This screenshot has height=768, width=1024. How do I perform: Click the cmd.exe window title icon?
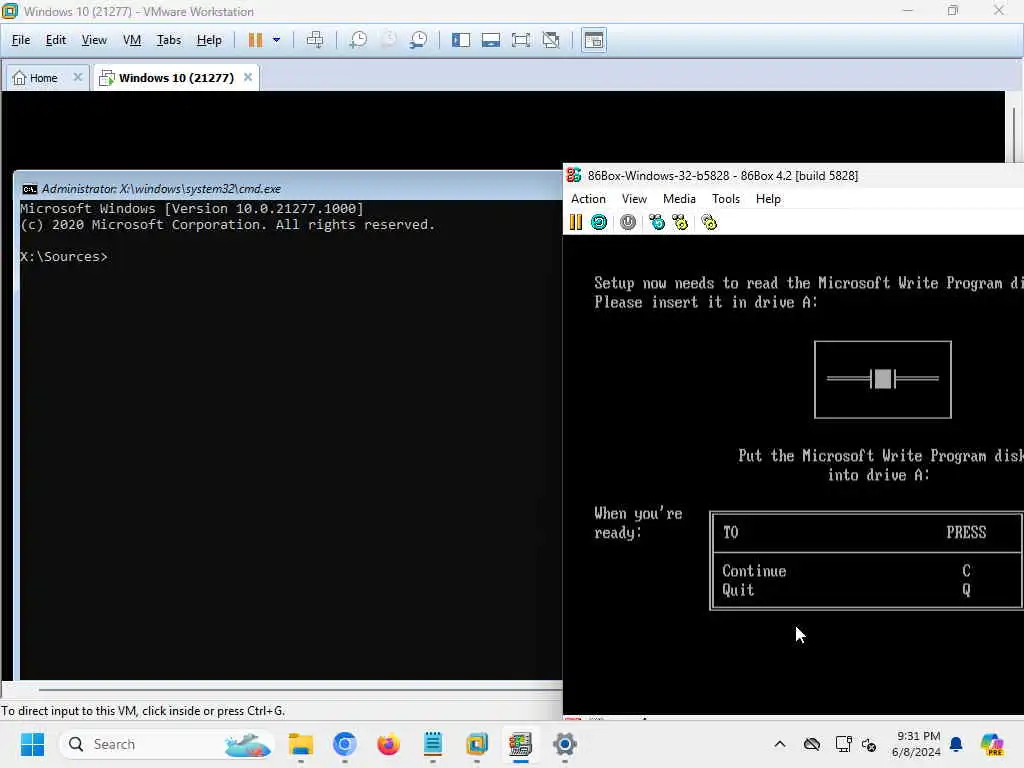tap(29, 189)
